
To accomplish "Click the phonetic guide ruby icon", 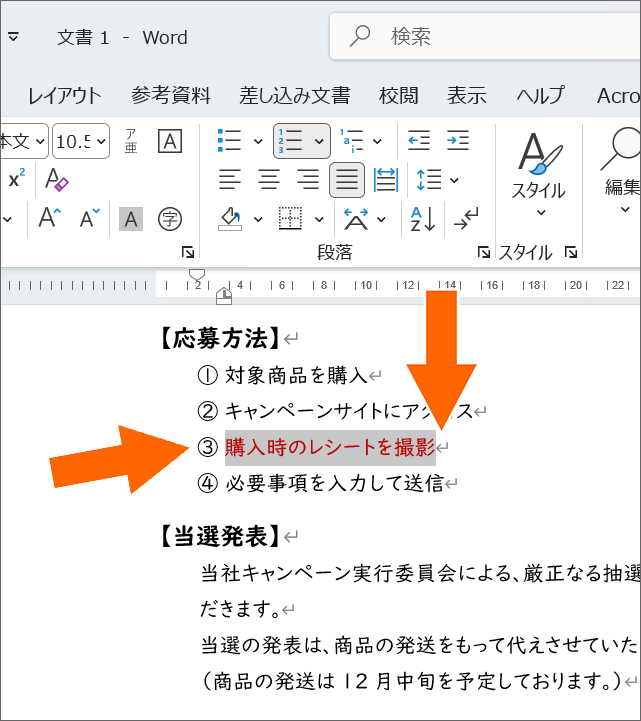I will pos(131,141).
